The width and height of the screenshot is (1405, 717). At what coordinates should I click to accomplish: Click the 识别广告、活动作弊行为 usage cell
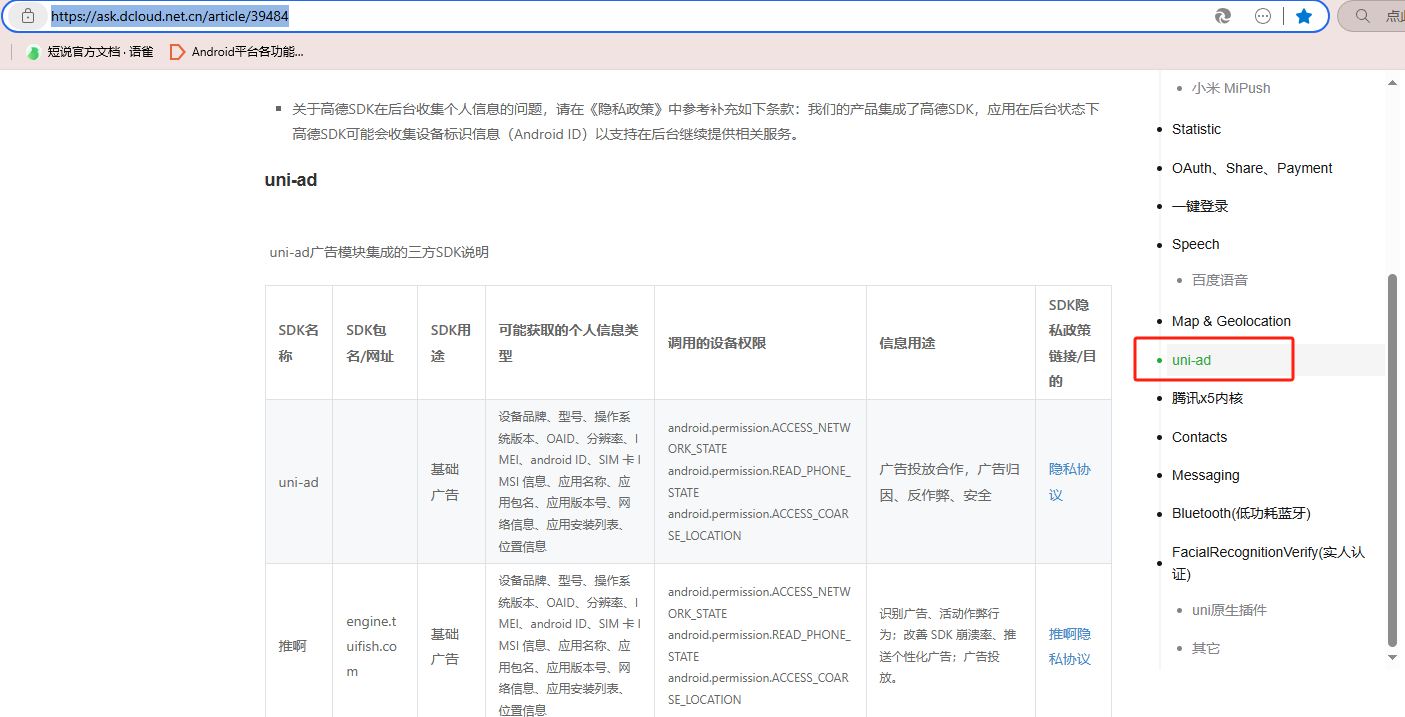[x=950, y=646]
